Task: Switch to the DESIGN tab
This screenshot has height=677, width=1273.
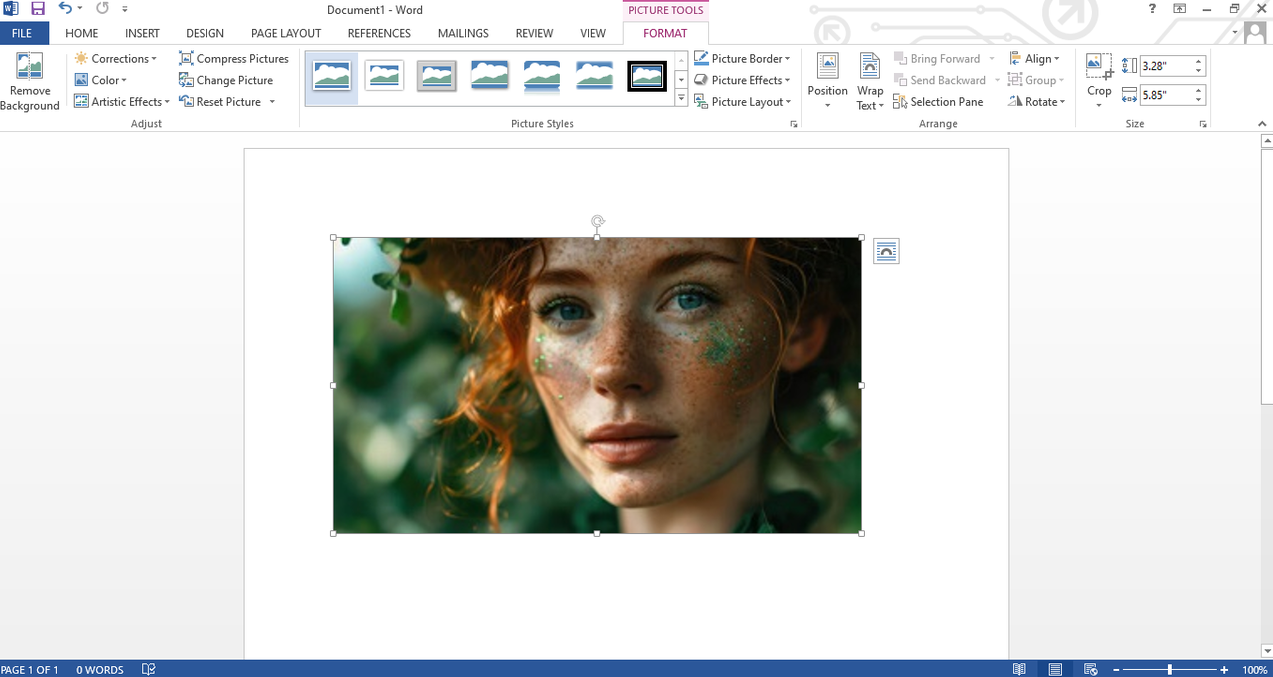Action: (205, 33)
